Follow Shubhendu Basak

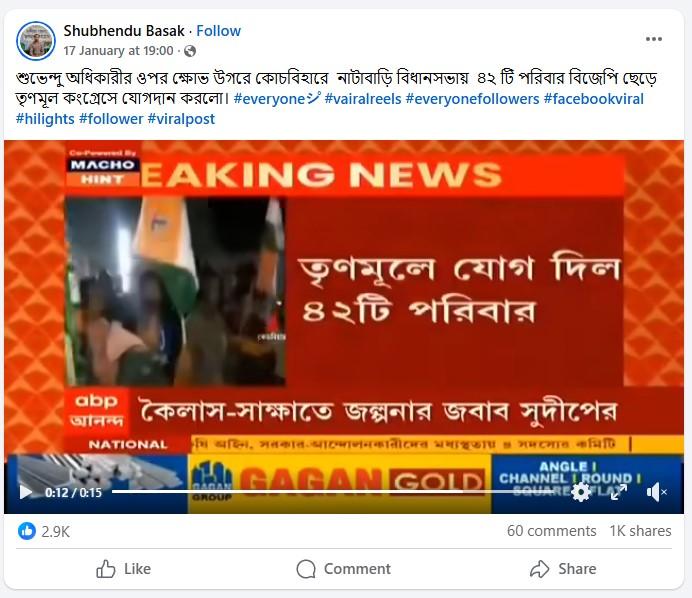(218, 31)
